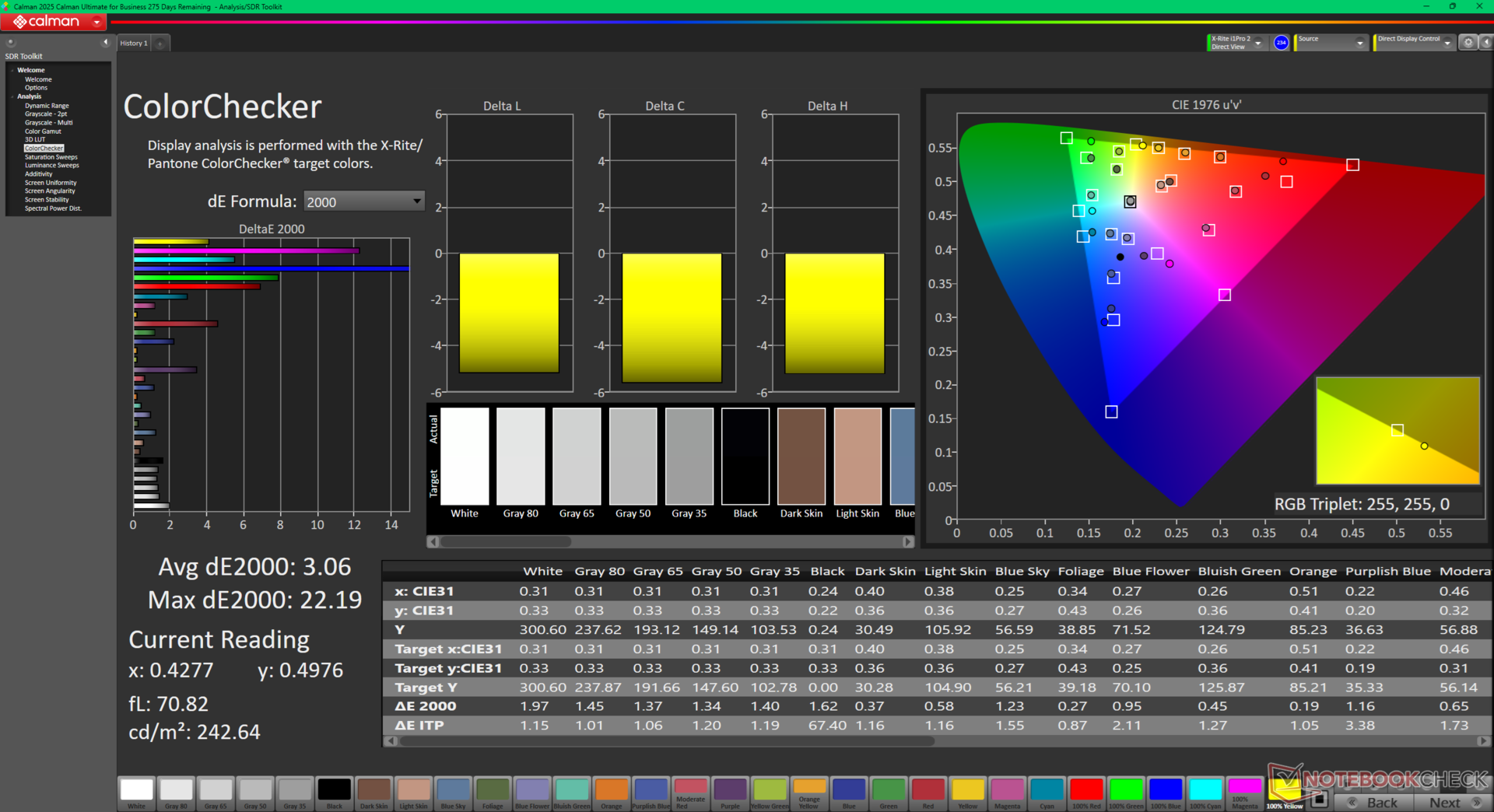
Task: Open the X-Rite i1Pro 2 meter dropdown
Action: [1257, 44]
